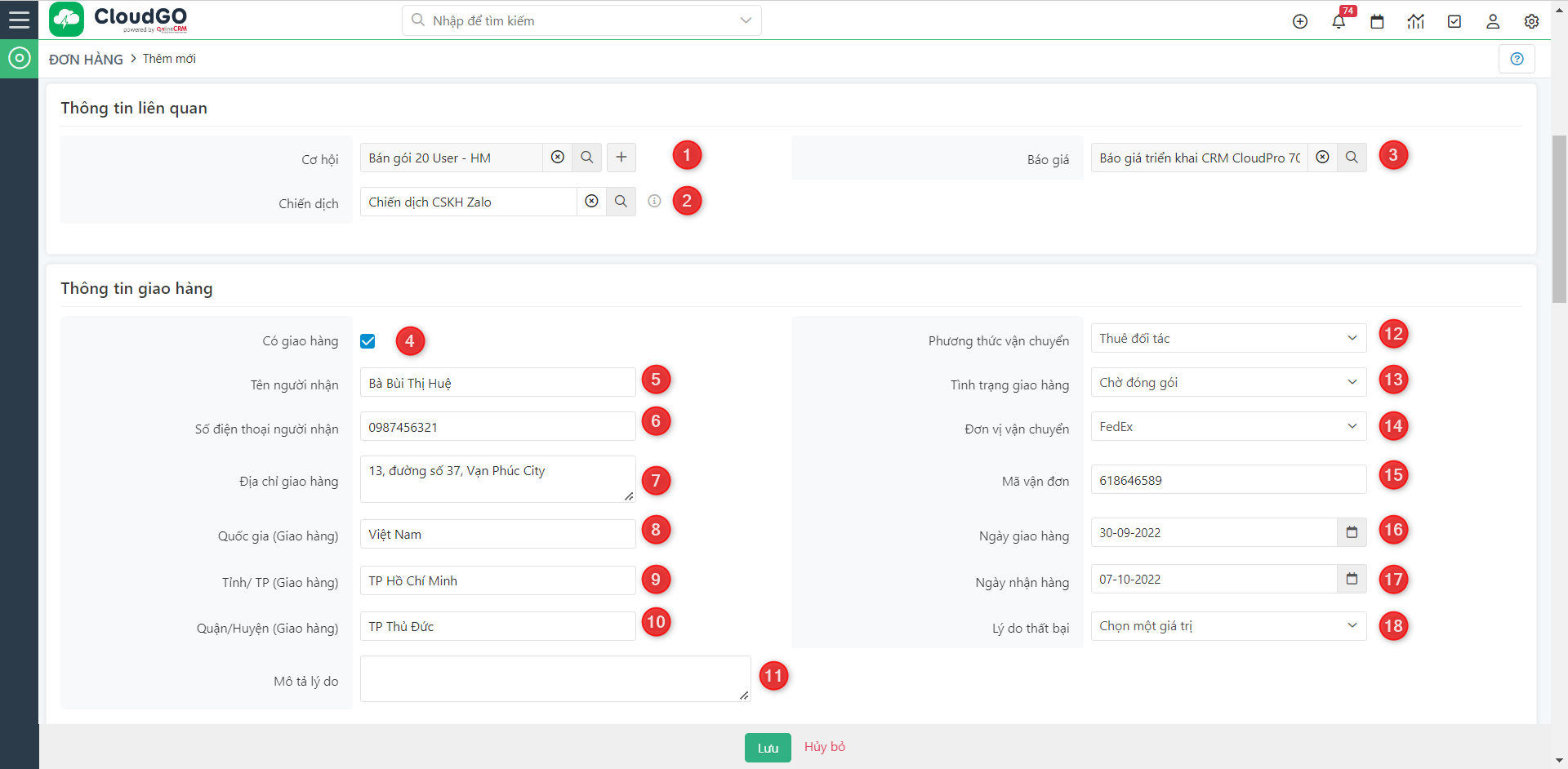Open the Lý do thất bại dropdown
Screen dimensions: 1568x769
(x=1227, y=626)
